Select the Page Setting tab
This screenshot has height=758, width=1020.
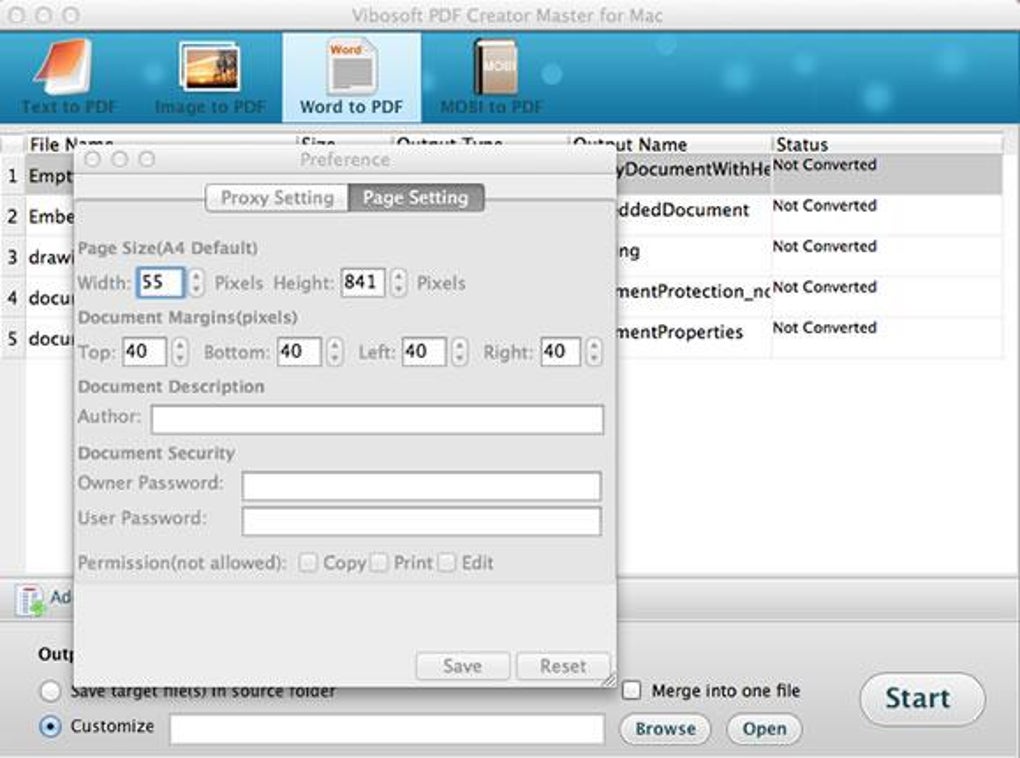pos(416,198)
